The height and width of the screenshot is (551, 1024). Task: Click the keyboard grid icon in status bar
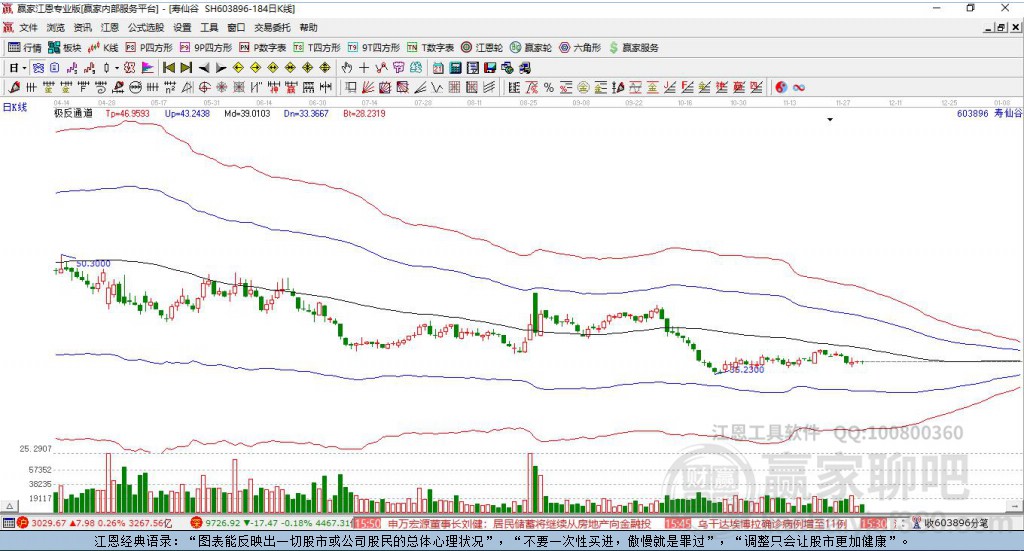pos(8,523)
